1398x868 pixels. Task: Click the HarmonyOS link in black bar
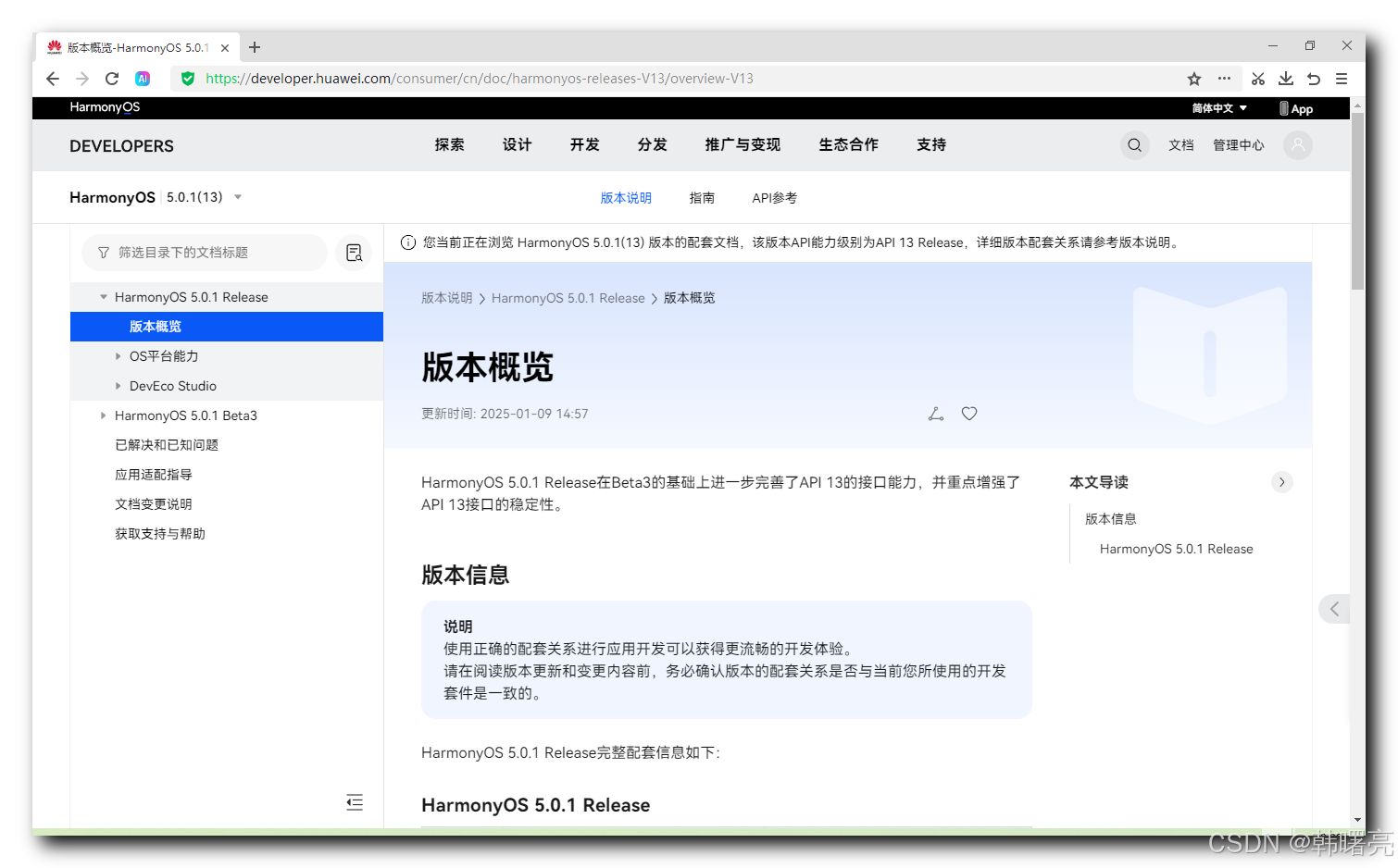click(x=105, y=107)
